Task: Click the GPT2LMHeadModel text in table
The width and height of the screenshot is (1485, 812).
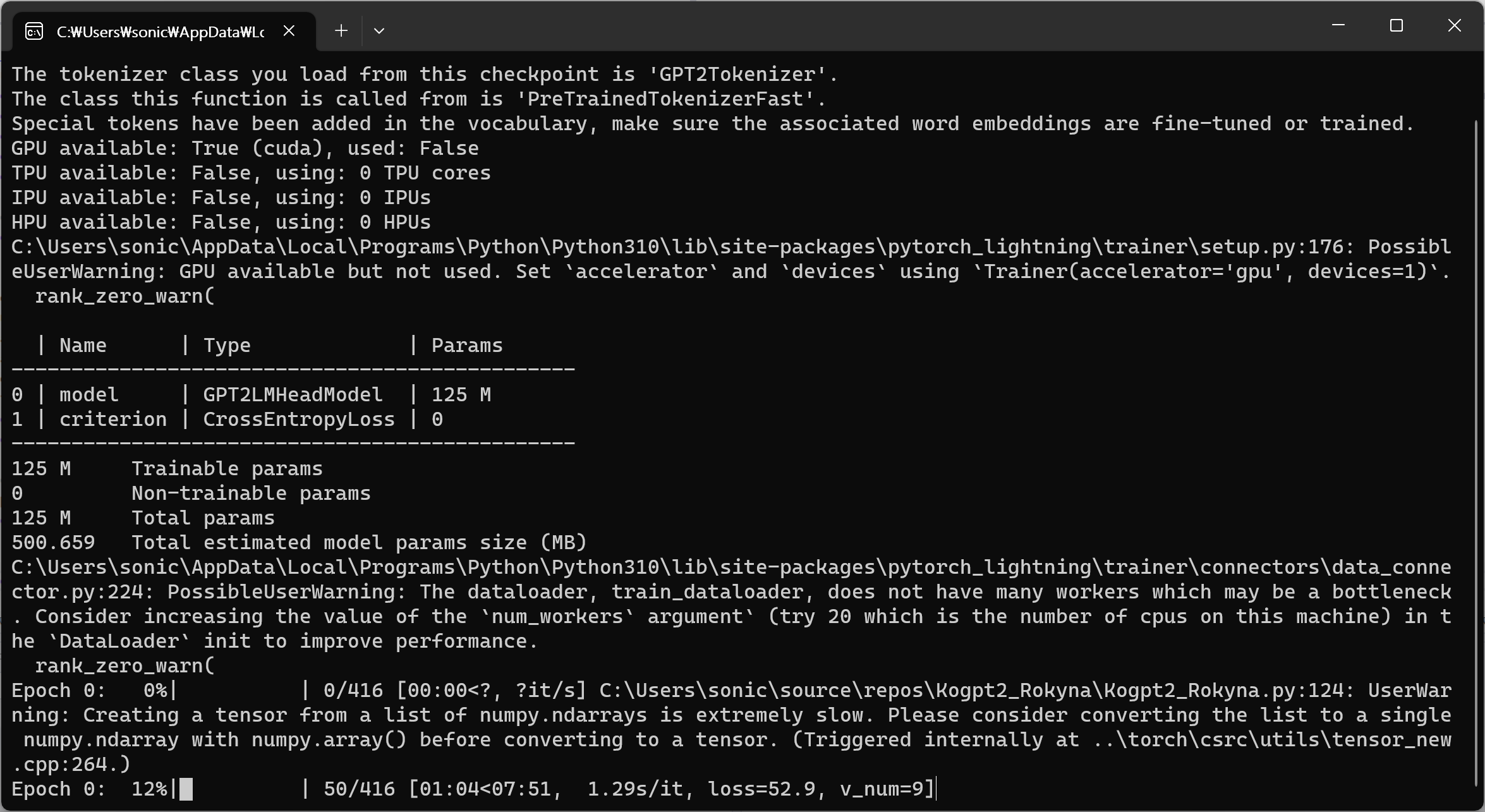Action: pyautogui.click(x=293, y=395)
